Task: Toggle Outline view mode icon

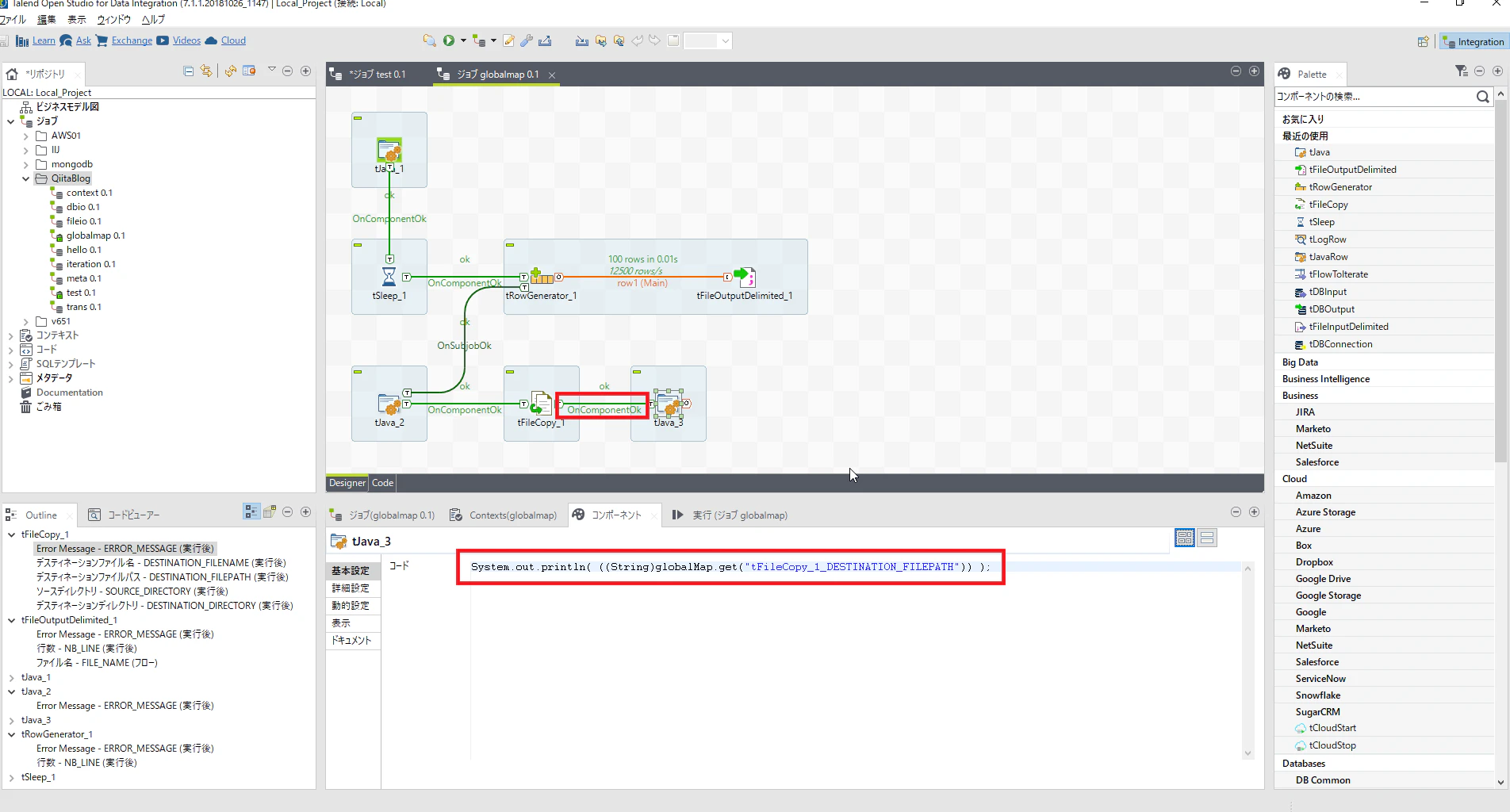Action: coord(251,512)
